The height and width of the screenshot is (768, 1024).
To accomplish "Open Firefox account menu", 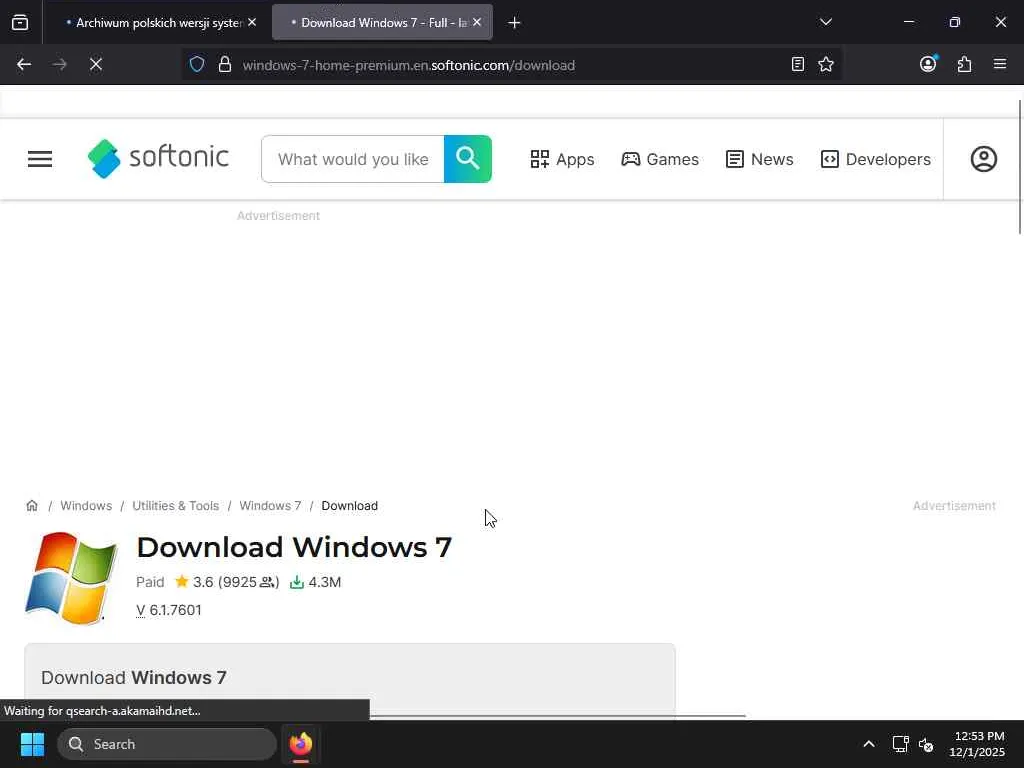I will [x=928, y=64].
